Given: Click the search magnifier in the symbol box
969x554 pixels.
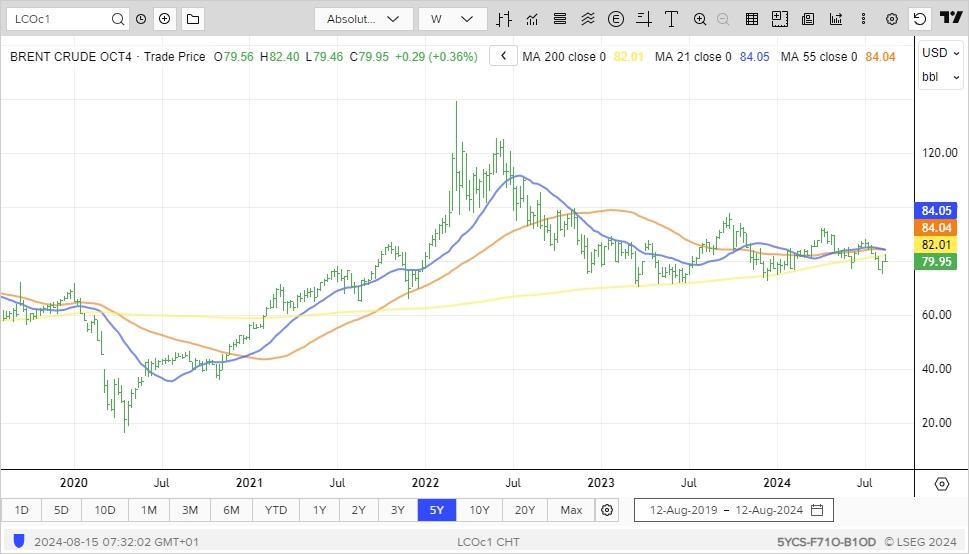Looking at the screenshot, I should [x=117, y=19].
